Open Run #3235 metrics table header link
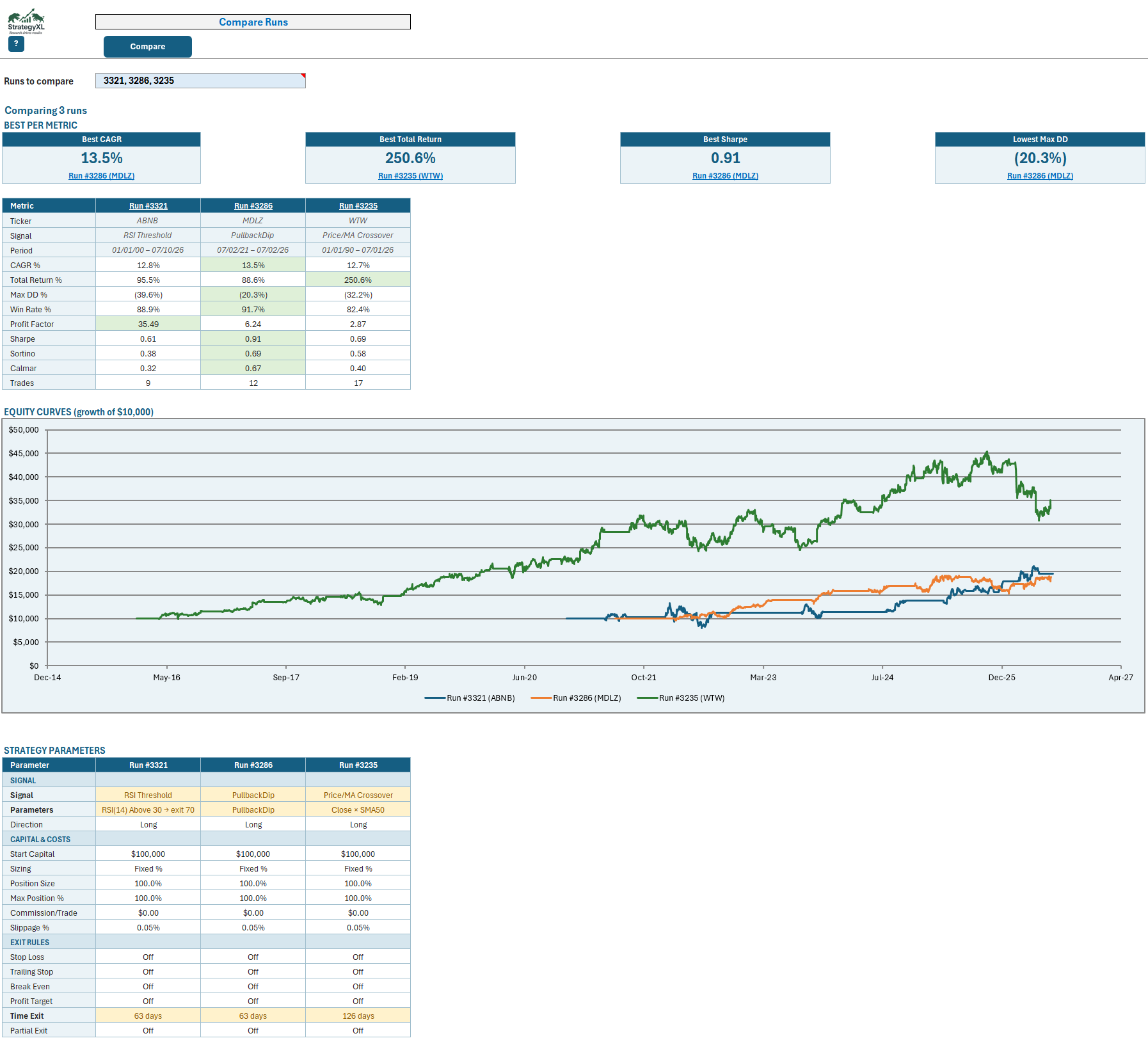 (358, 206)
